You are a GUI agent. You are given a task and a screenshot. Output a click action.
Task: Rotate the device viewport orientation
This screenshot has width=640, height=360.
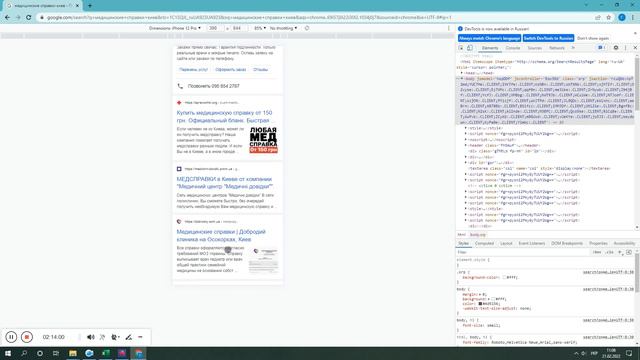[307, 28]
